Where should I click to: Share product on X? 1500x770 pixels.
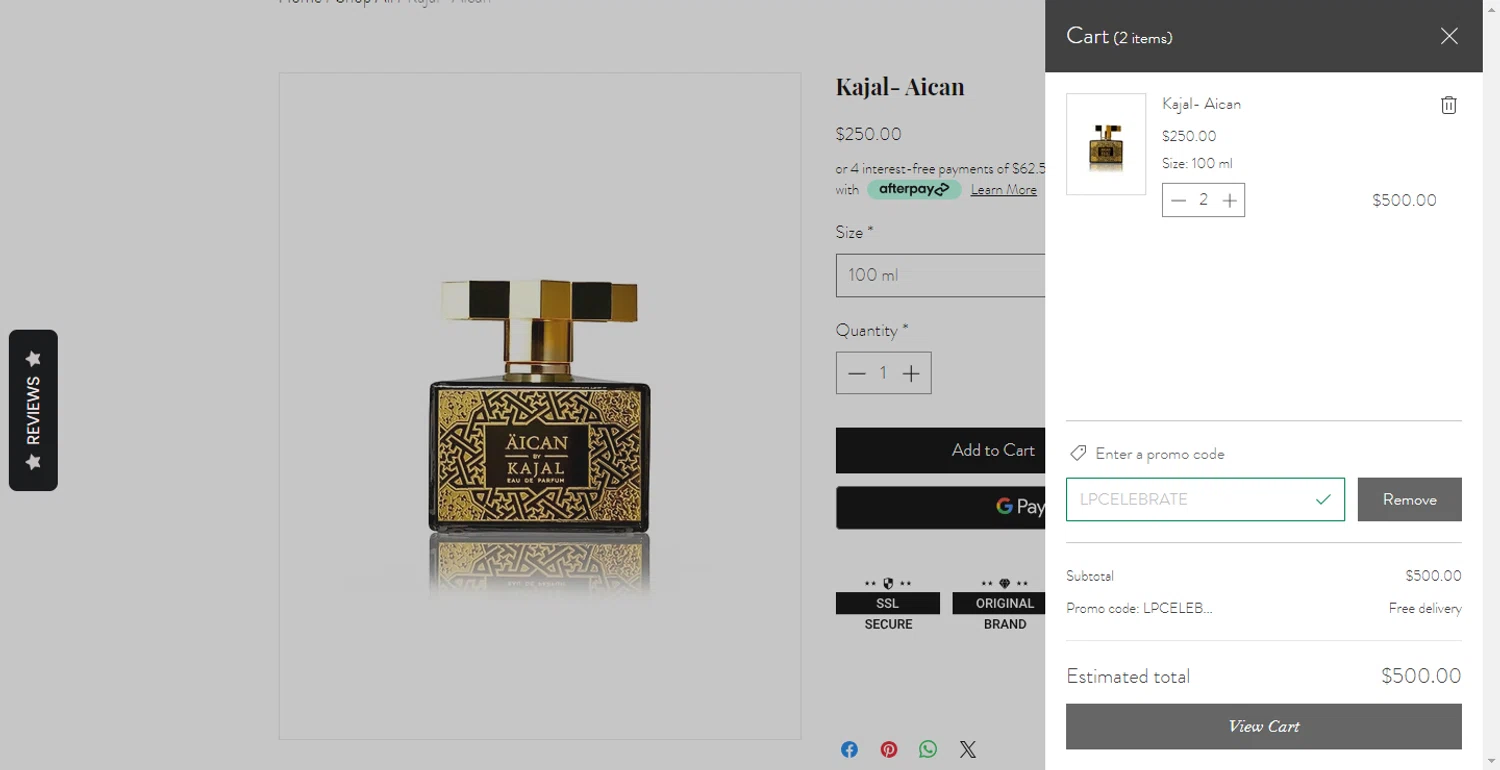[967, 750]
